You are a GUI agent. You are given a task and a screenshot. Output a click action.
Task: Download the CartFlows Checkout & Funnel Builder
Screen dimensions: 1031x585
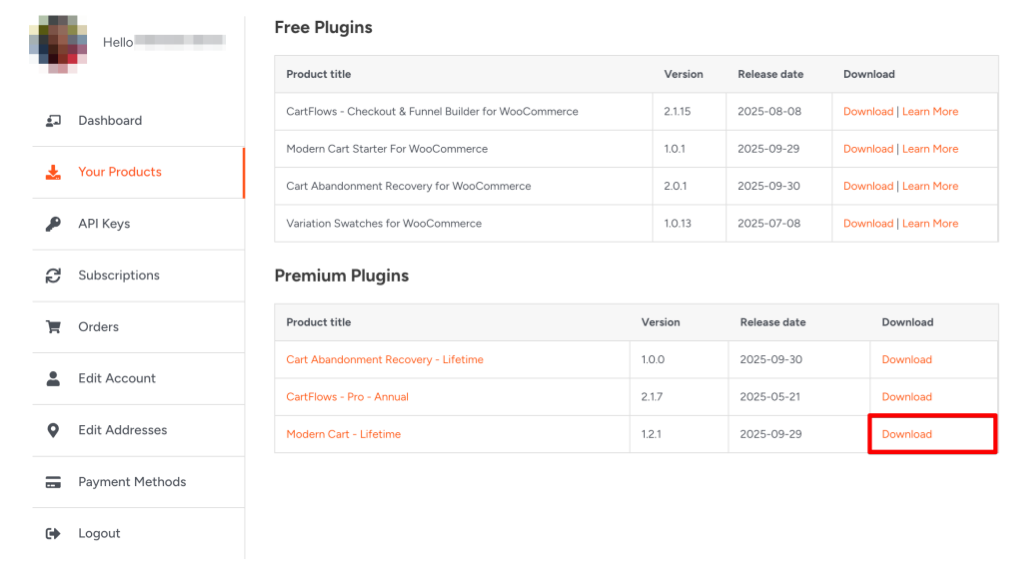(x=867, y=112)
